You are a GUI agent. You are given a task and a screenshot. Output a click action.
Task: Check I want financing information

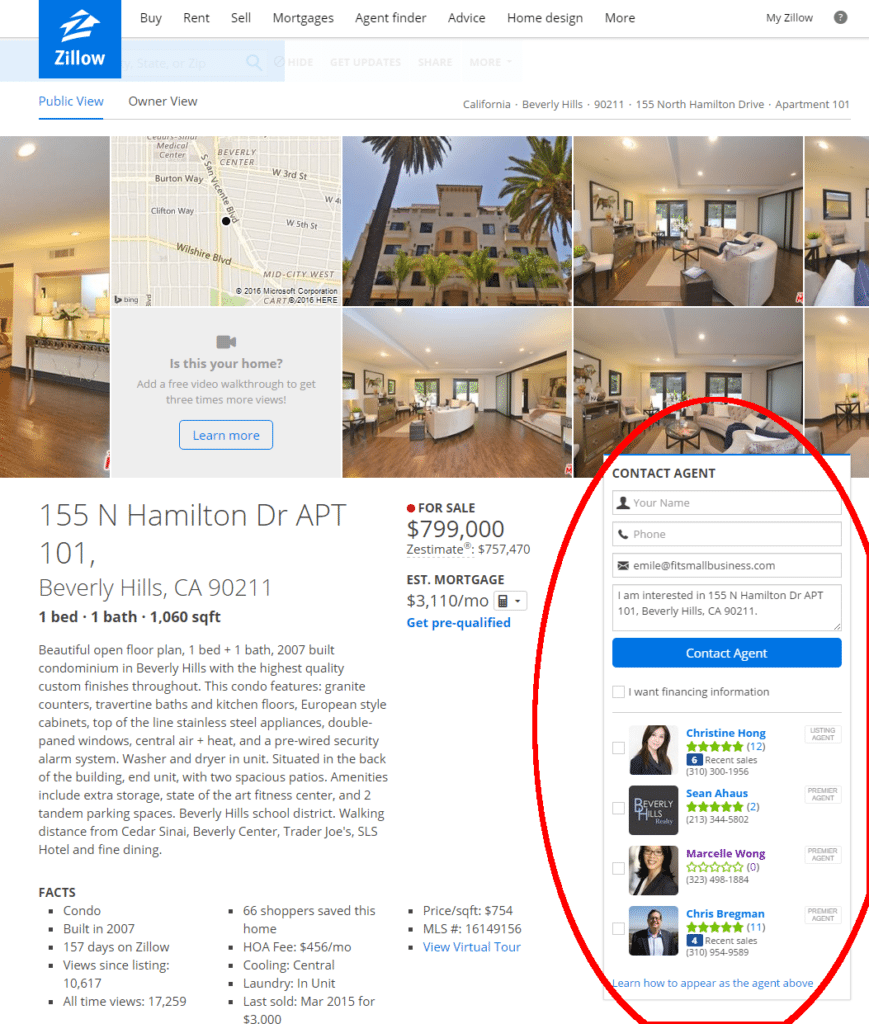[x=618, y=692]
